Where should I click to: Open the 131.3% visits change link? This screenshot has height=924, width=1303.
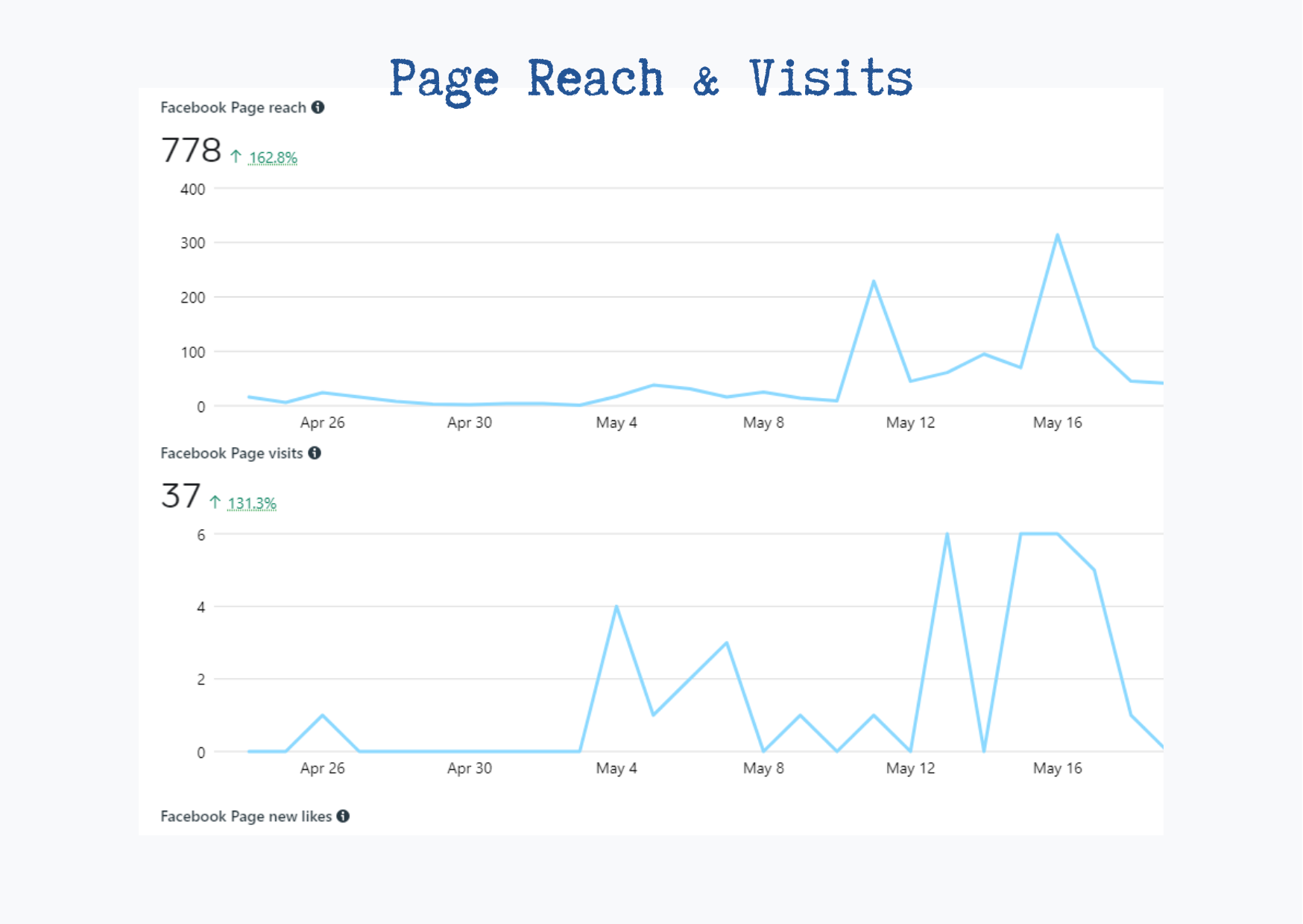click(252, 503)
